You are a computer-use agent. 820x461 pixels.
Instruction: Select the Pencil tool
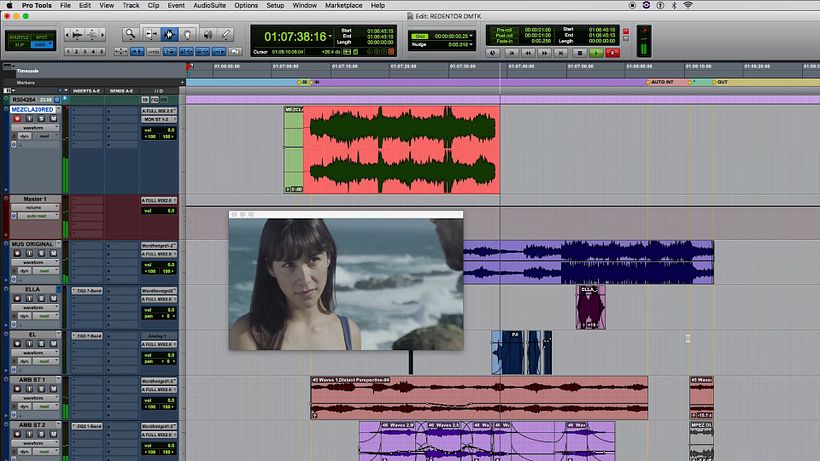pyautogui.click(x=226, y=34)
